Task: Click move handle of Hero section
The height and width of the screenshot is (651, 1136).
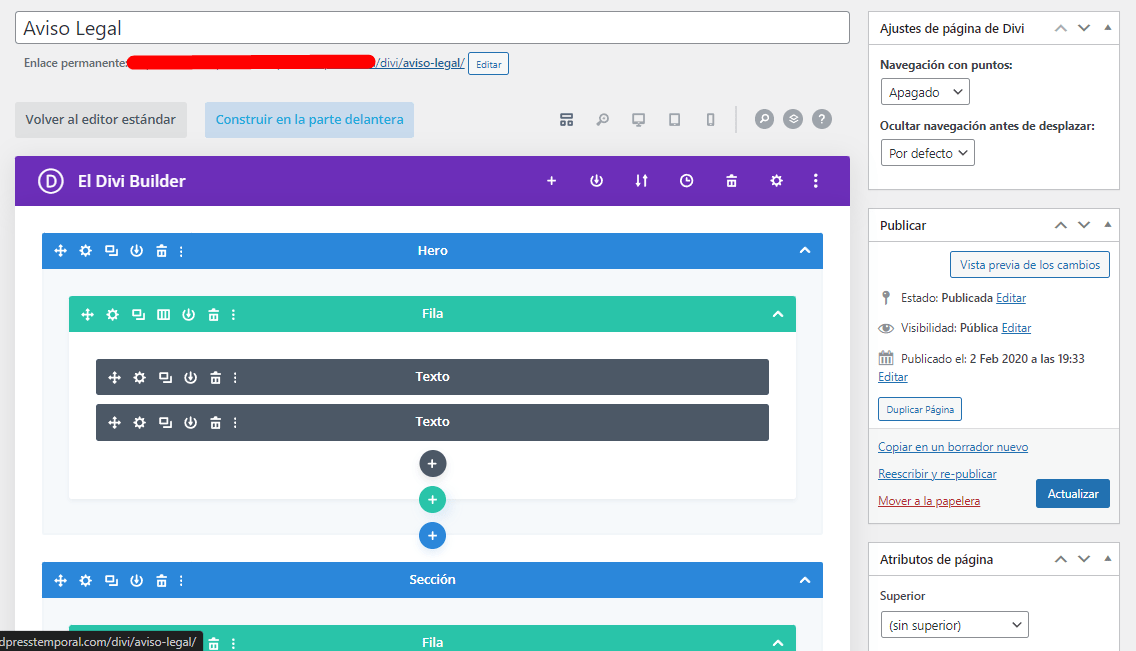Action: point(61,251)
